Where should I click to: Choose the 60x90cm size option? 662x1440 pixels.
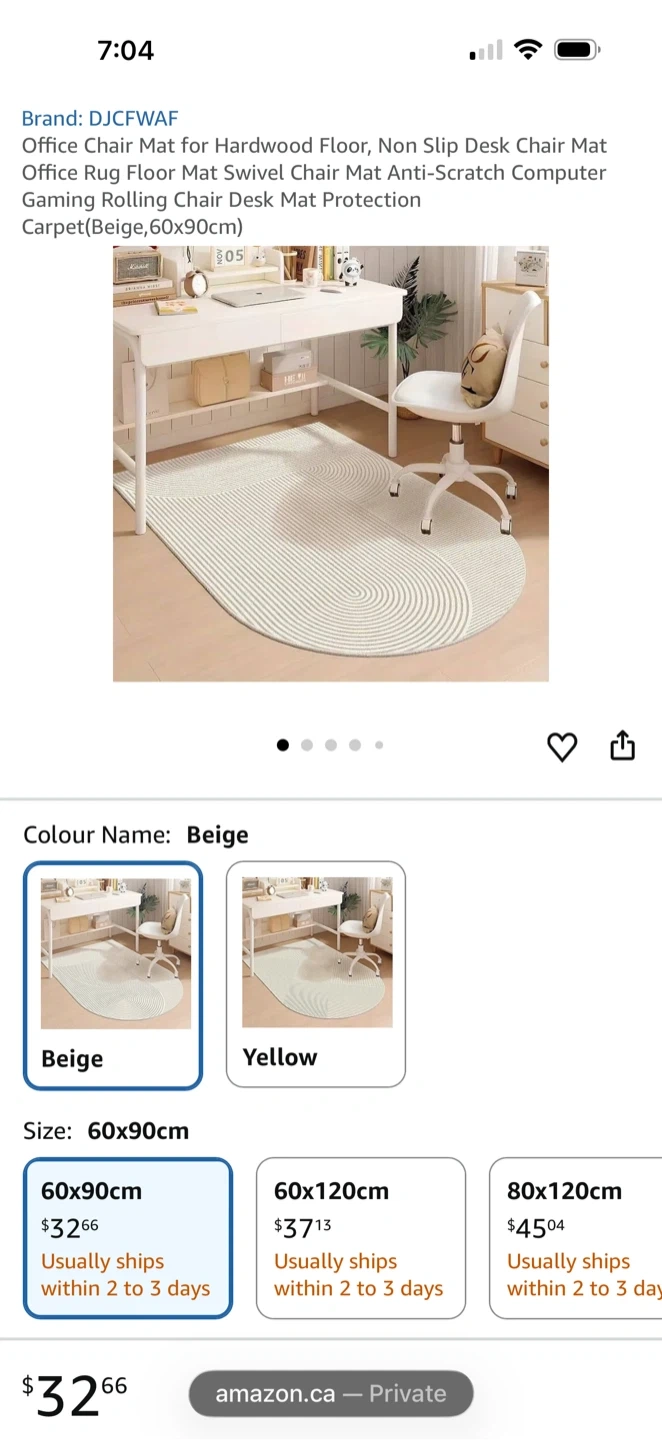click(x=128, y=1238)
